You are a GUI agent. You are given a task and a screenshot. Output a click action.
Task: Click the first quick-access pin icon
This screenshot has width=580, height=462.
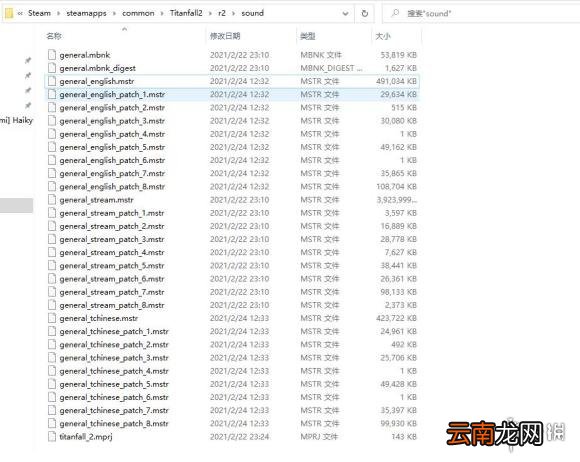(28, 60)
